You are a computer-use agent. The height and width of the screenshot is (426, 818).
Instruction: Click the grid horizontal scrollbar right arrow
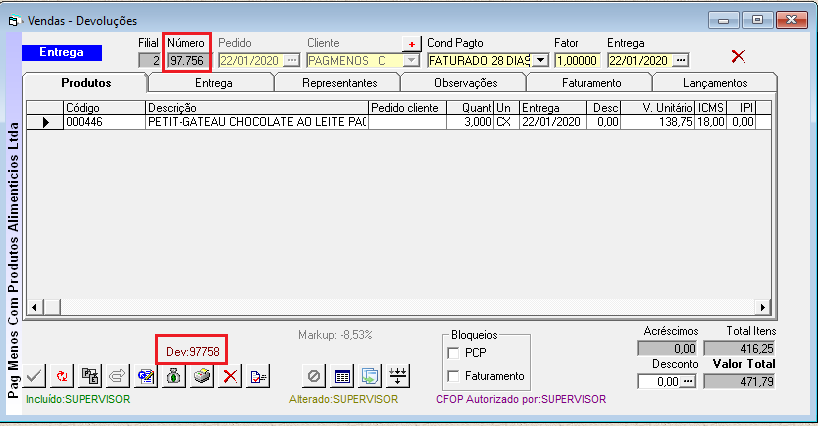point(762,308)
